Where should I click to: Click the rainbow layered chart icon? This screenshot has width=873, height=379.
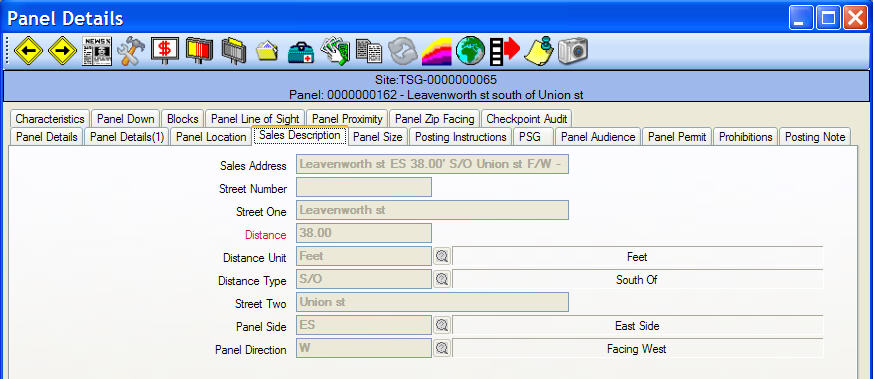tap(436, 52)
